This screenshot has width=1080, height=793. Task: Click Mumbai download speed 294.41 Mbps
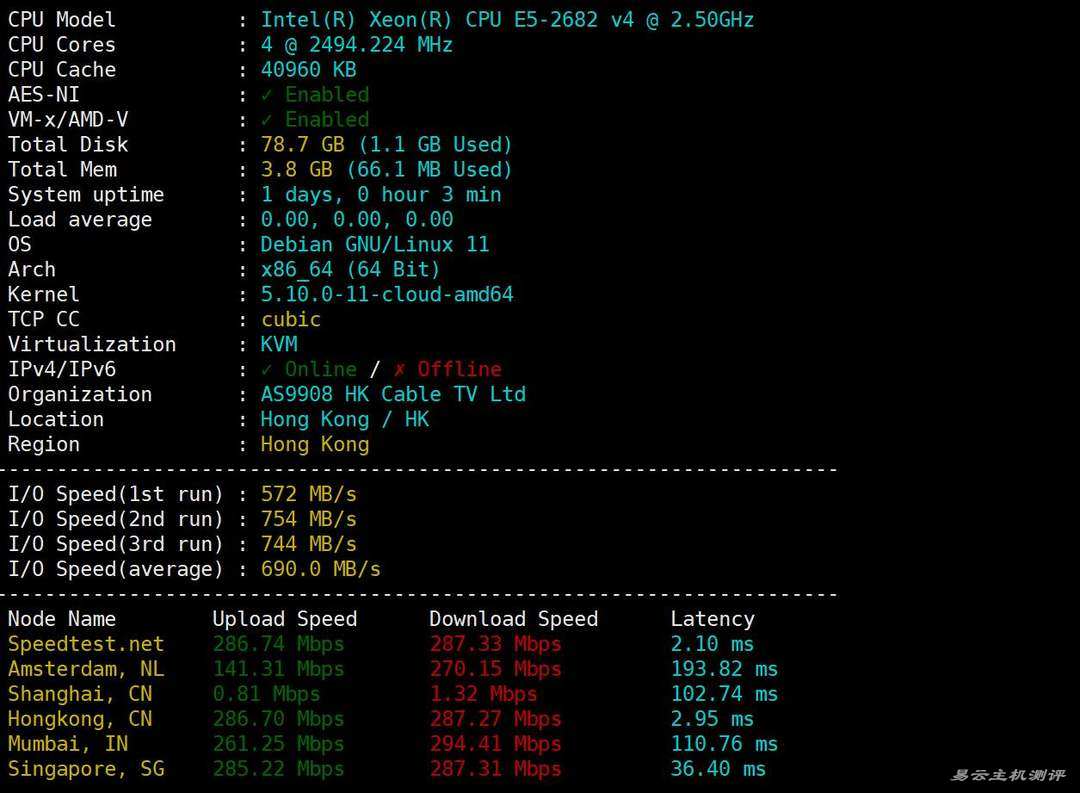click(495, 744)
